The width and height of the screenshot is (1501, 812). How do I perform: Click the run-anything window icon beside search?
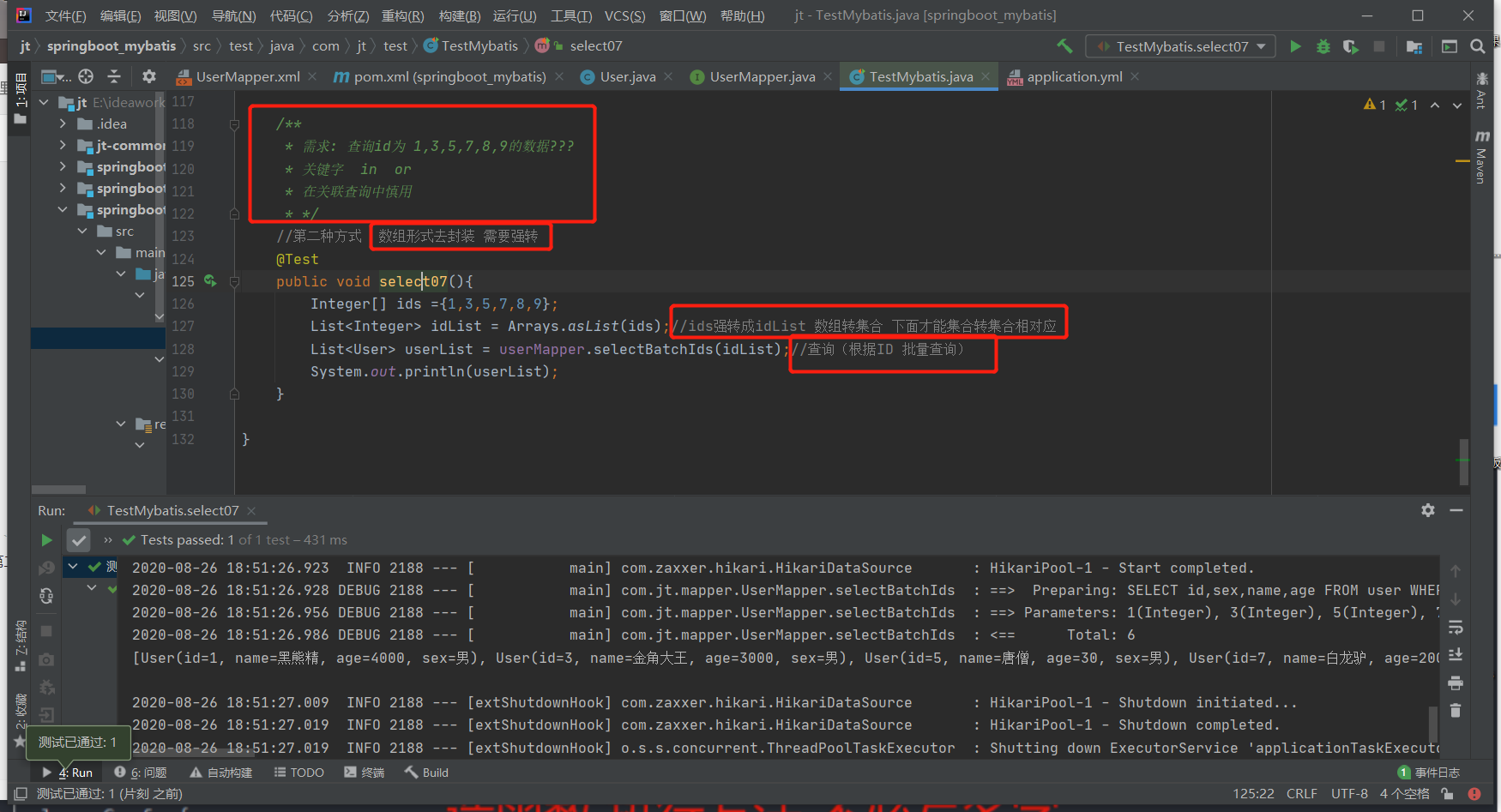tap(1450, 46)
